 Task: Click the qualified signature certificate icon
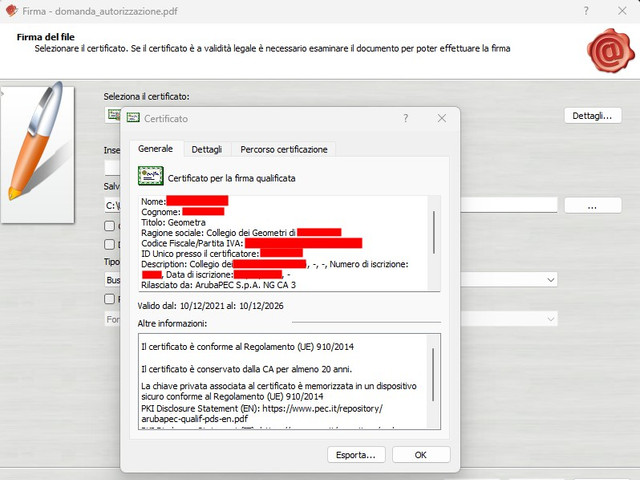point(151,176)
